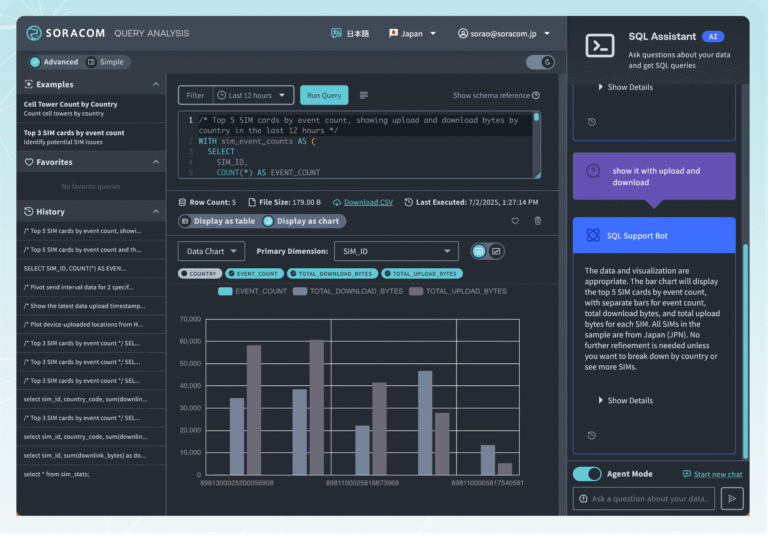The image size is (768, 535).
Task: Click the Download CSV cloud icon
Action: (x=336, y=202)
